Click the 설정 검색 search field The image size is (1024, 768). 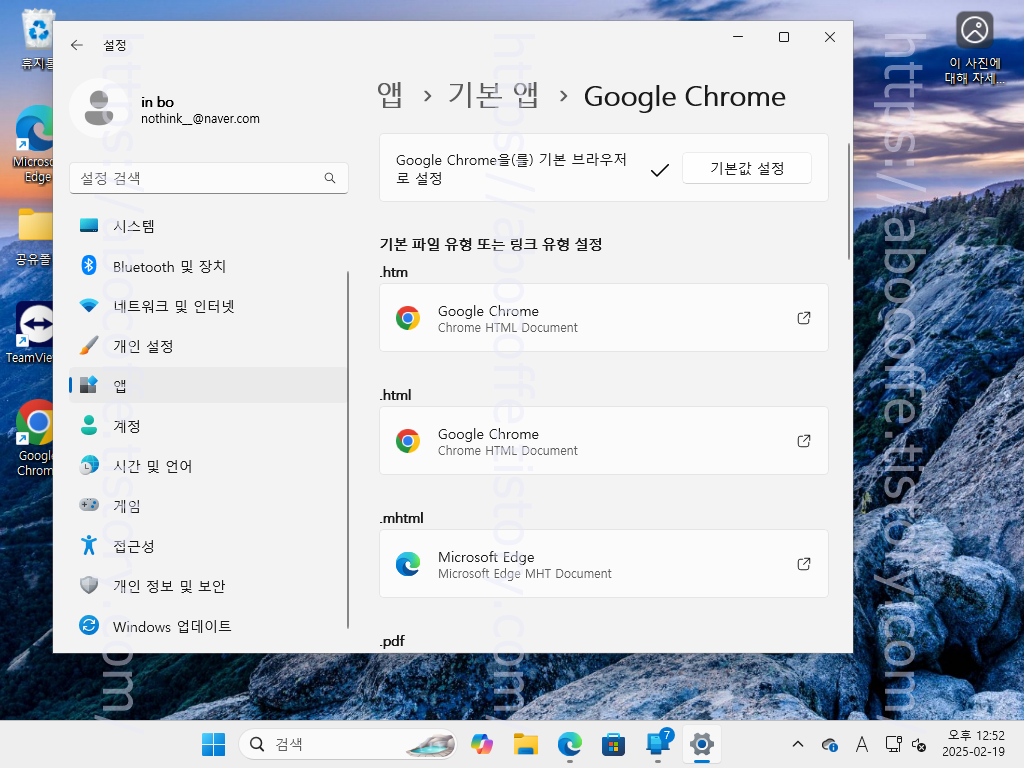[208, 178]
